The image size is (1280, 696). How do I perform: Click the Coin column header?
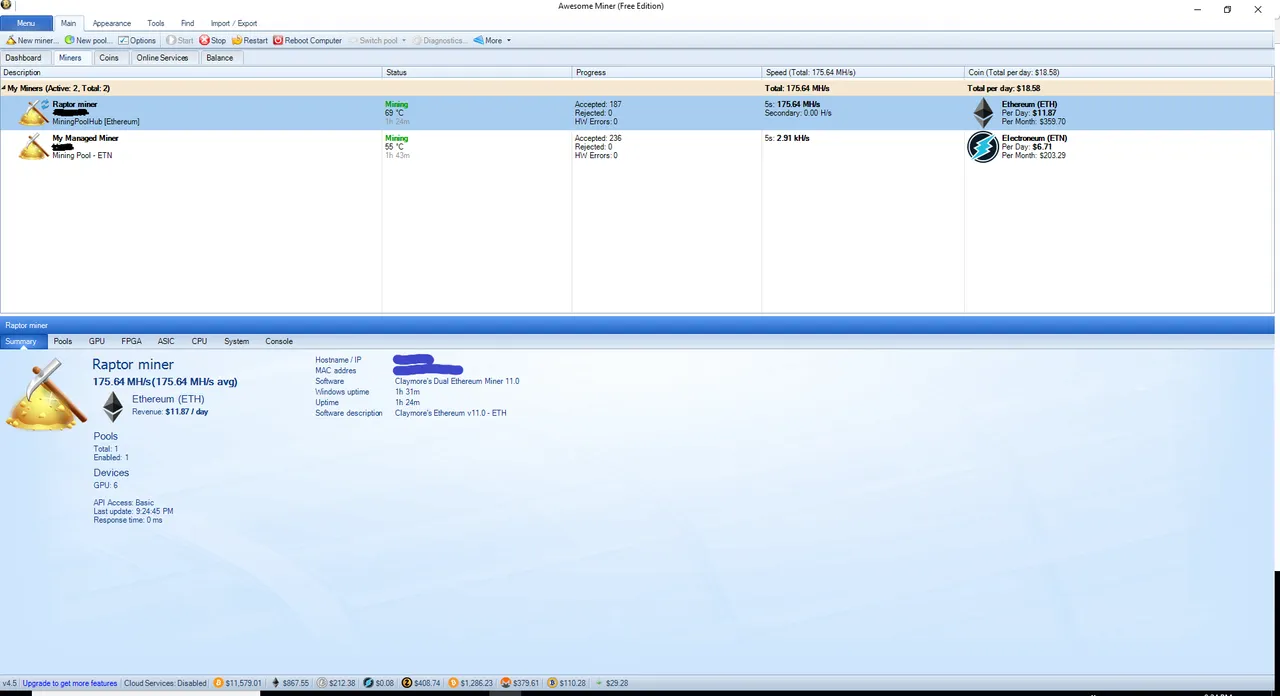1120,73
